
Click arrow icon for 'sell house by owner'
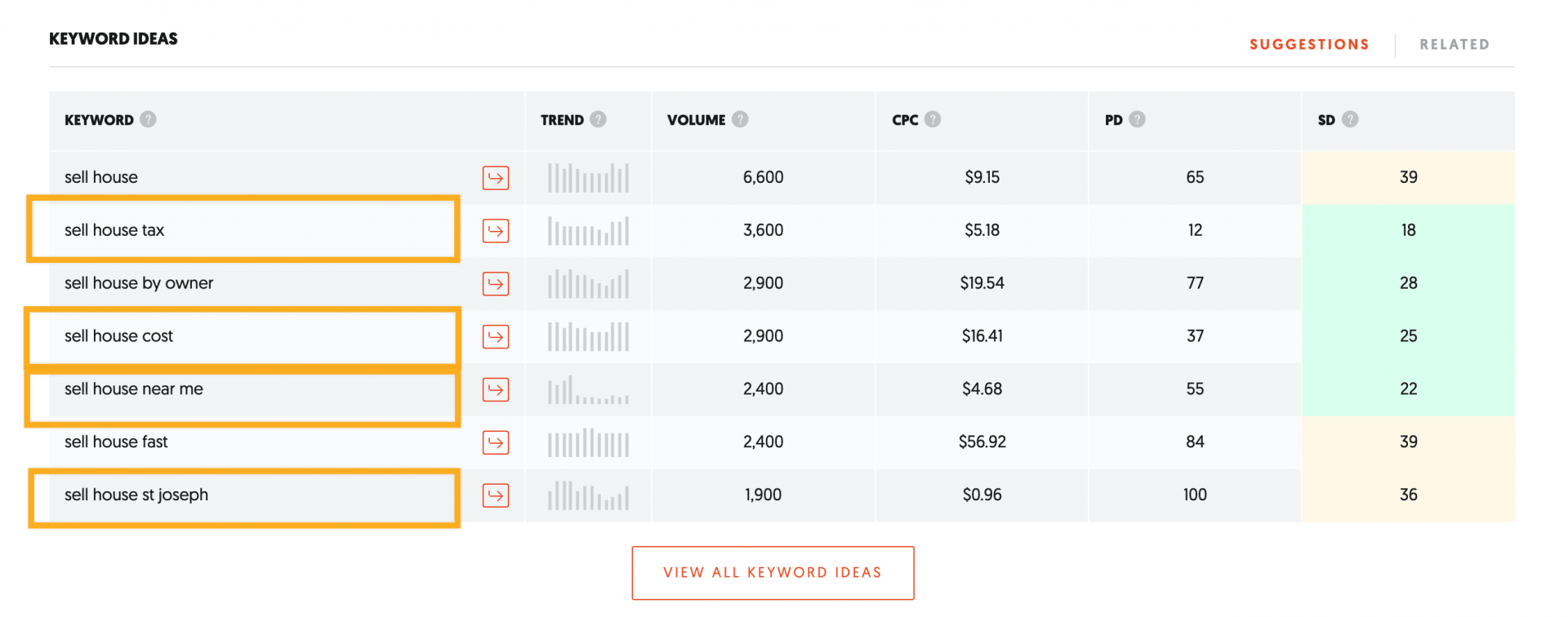(496, 284)
